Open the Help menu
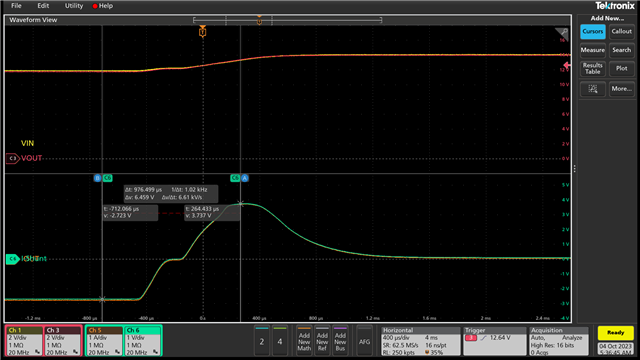 (106, 6)
